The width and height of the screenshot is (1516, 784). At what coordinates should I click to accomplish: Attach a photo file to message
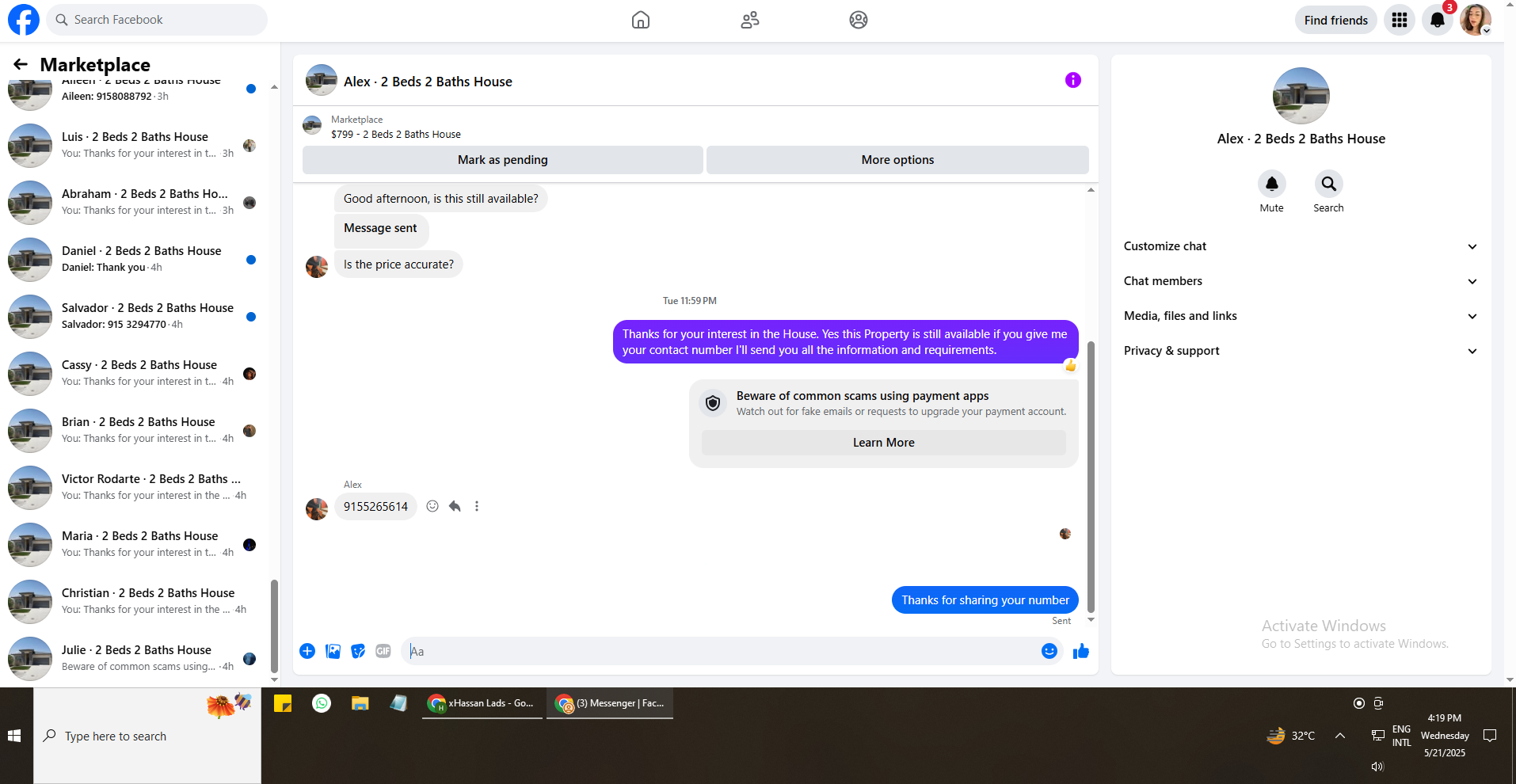(333, 651)
